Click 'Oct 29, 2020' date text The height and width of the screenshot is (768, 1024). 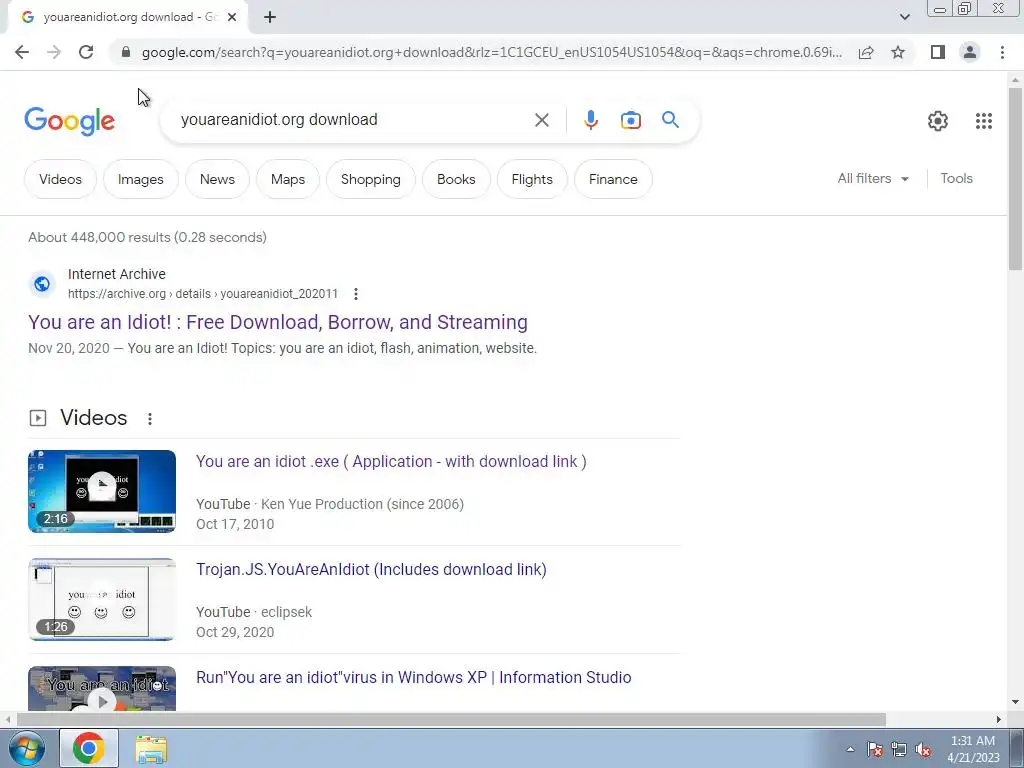[x=235, y=632]
